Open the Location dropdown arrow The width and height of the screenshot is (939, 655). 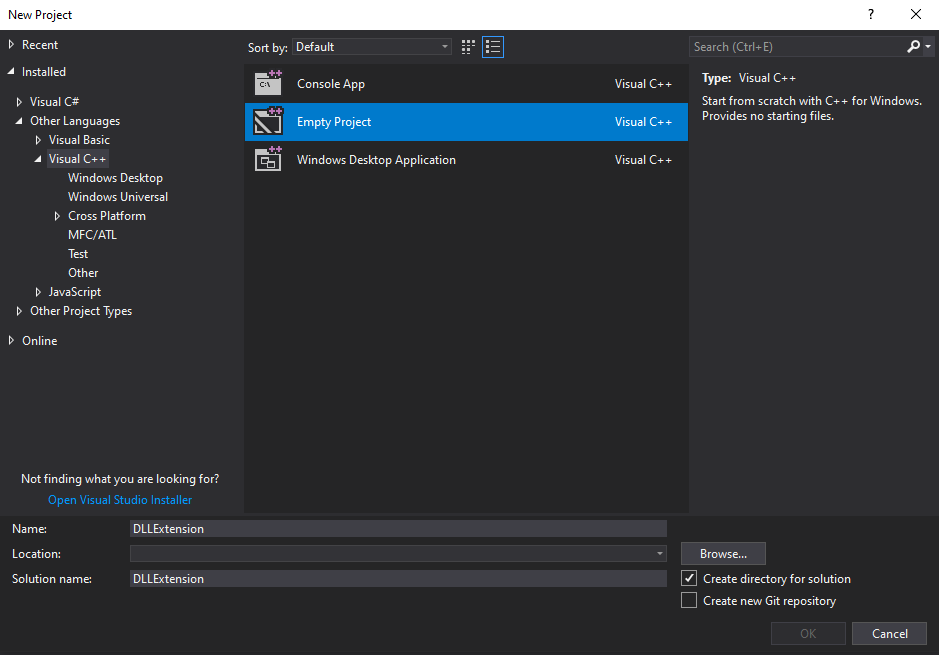[659, 553]
